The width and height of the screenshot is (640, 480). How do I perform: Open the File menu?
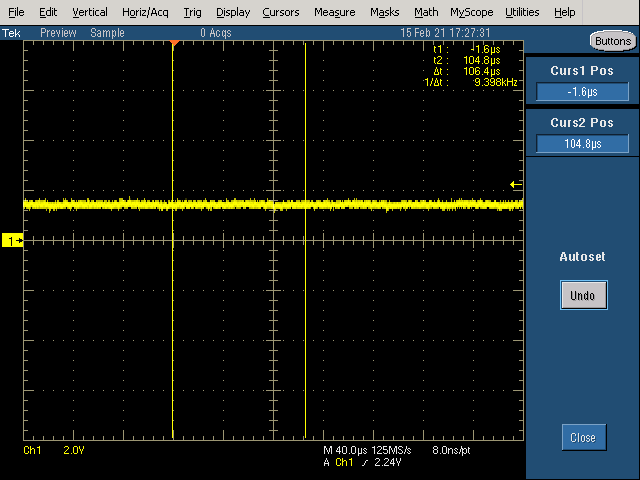pos(16,12)
